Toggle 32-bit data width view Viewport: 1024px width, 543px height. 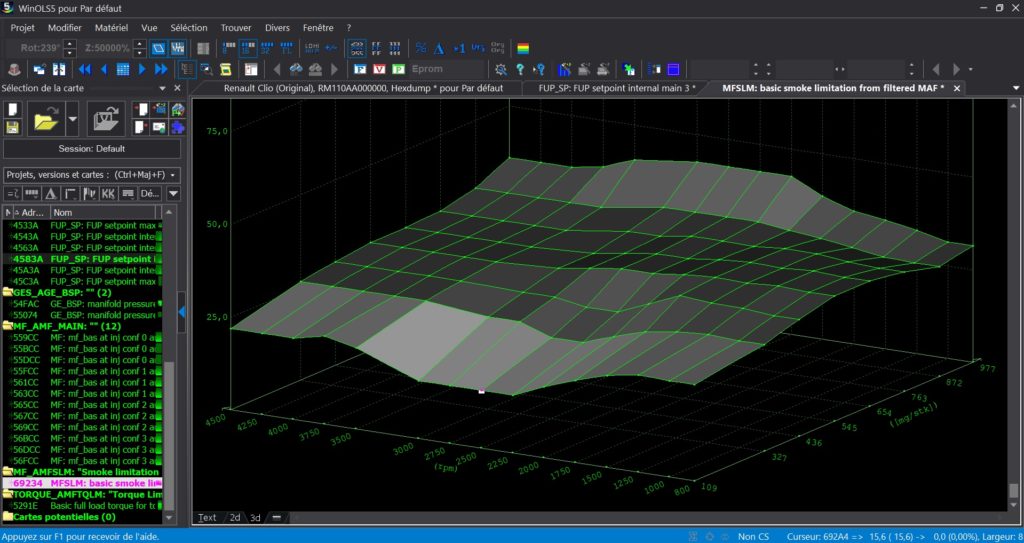pyautogui.click(x=266, y=48)
